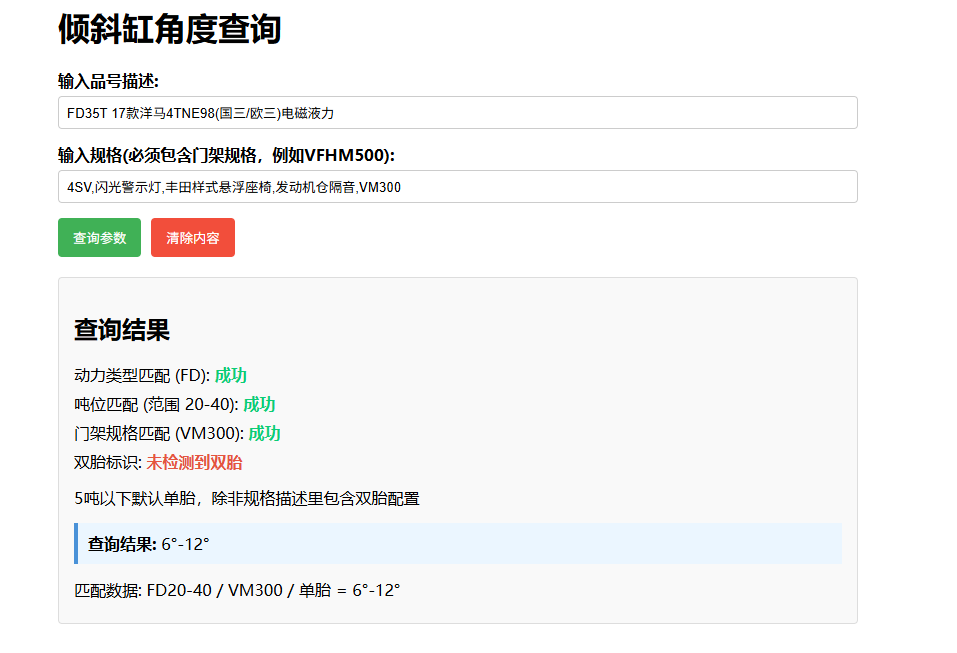The width and height of the screenshot is (957, 653).
Task: Click the 匹配数据 FD20-40 line
Action: tap(237, 591)
